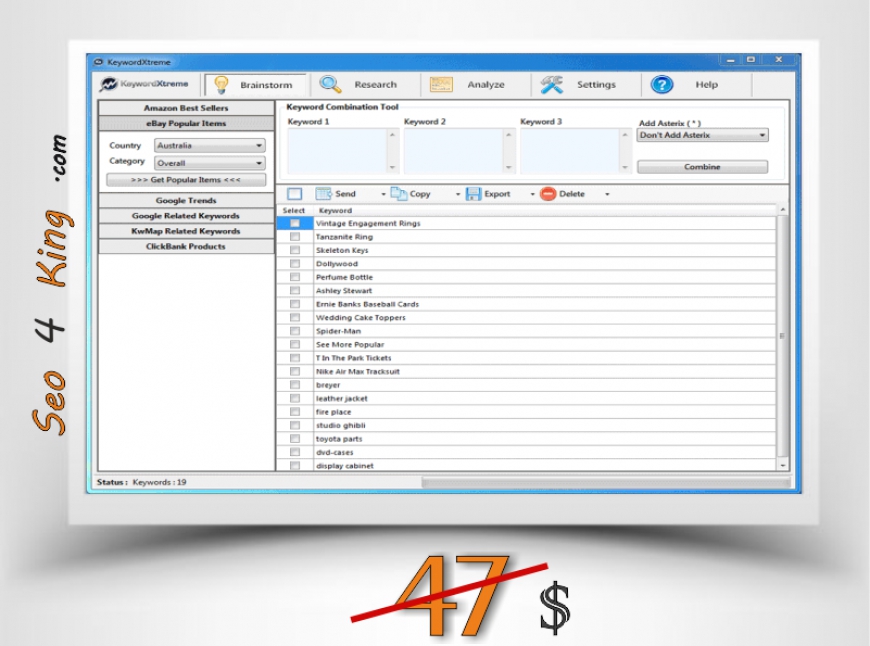This screenshot has height=646, width=870.
Task: Click the keyword list scroll up arrow
Action: pos(783,209)
